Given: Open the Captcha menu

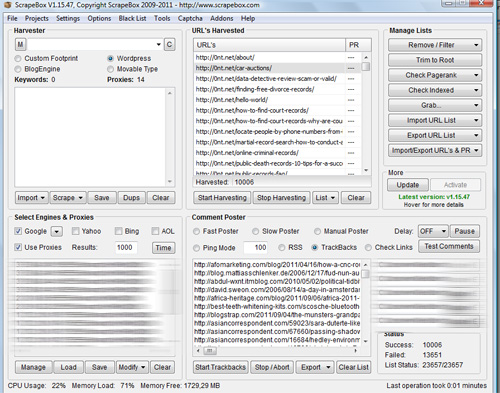Looking at the screenshot, I should [x=190, y=18].
